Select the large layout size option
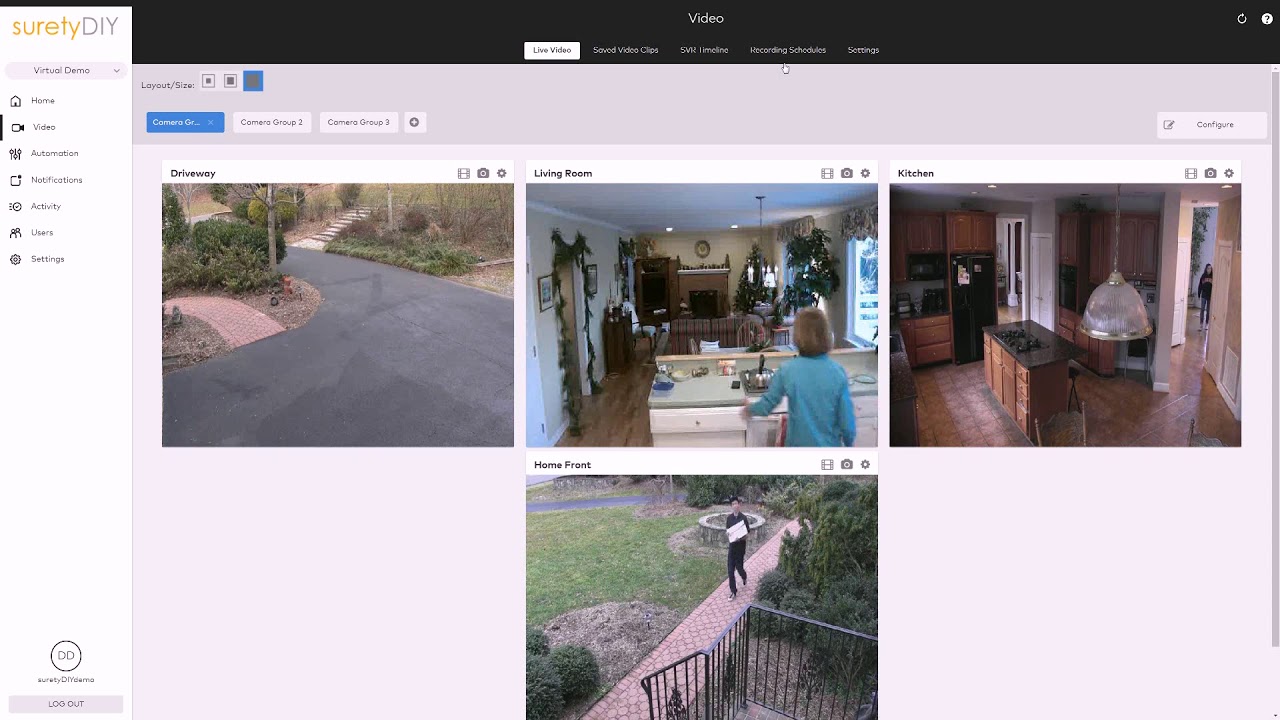 [x=253, y=81]
